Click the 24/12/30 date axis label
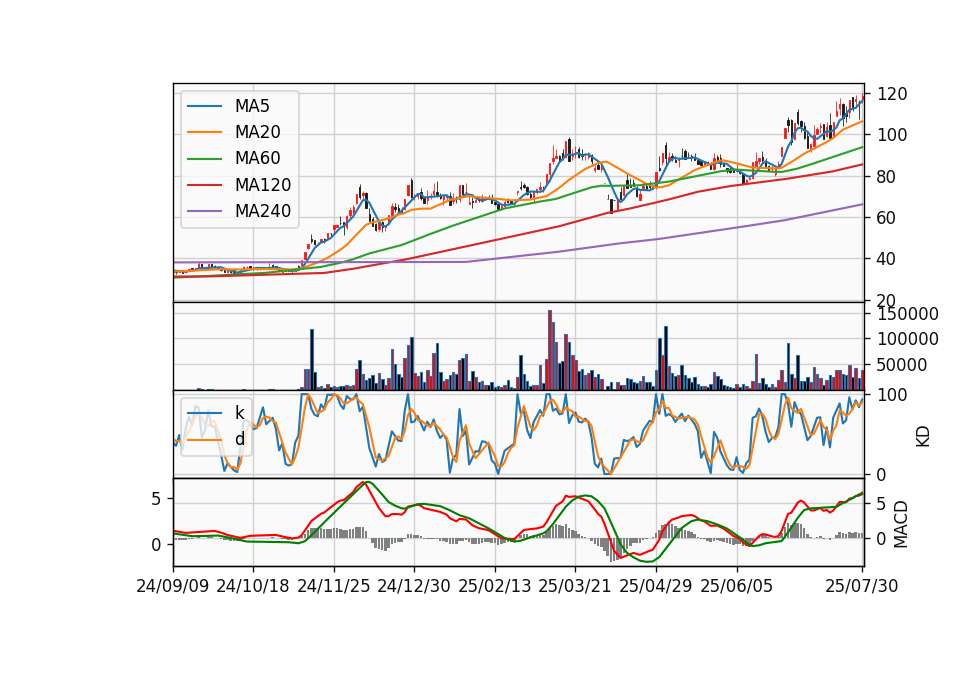Viewport: 960px width, 690px height. point(414,586)
